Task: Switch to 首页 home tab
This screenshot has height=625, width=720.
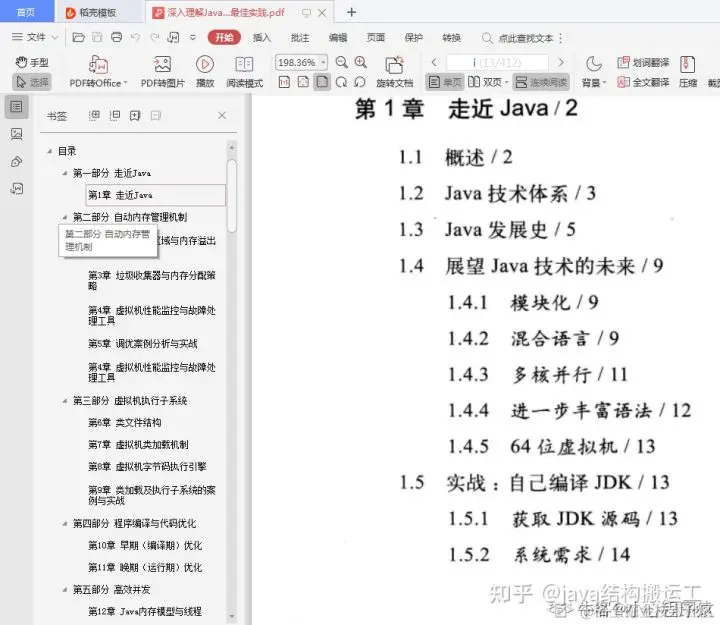Action: click(26, 12)
